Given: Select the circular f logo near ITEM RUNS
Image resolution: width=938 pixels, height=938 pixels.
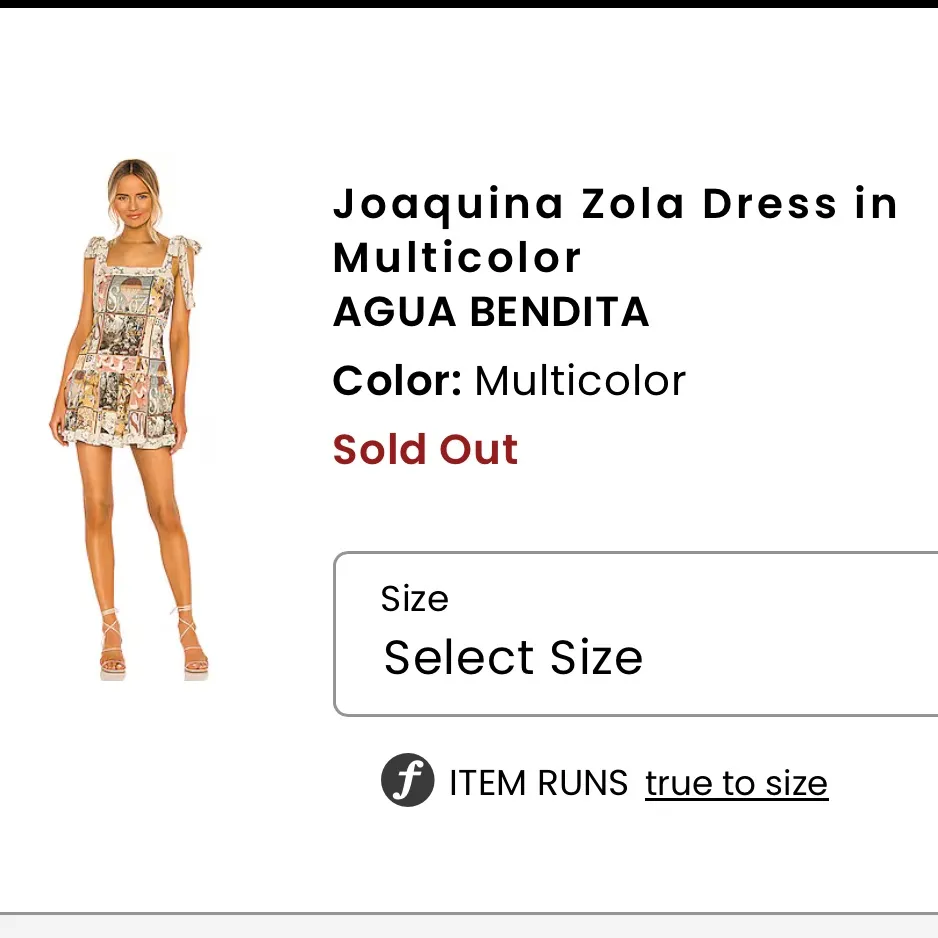Looking at the screenshot, I should coord(408,780).
